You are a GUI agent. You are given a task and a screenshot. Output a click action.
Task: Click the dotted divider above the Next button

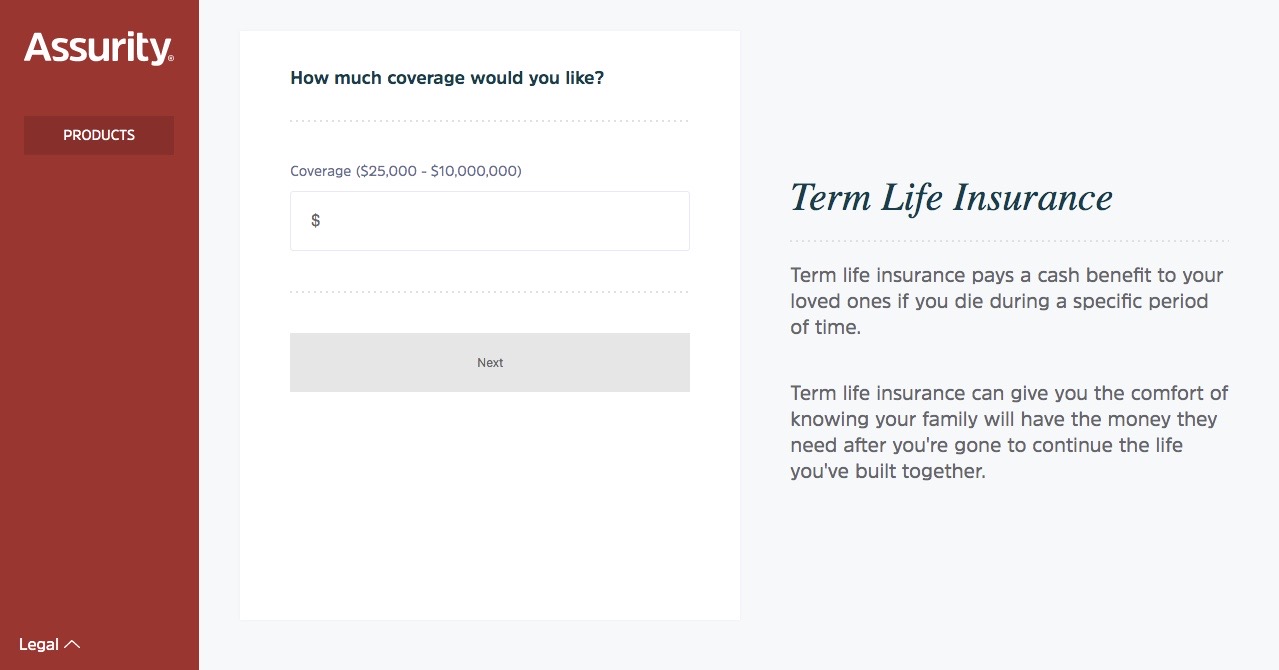[x=489, y=292]
